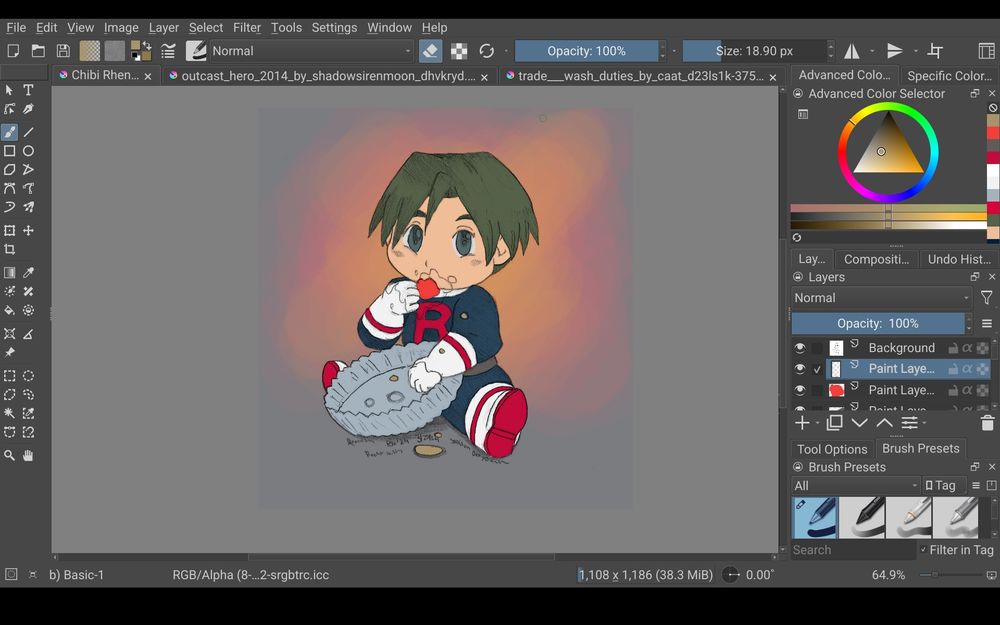The width and height of the screenshot is (1000, 625).
Task: Toggle Preserve Alpha checkerboard button
Action: tap(459, 51)
